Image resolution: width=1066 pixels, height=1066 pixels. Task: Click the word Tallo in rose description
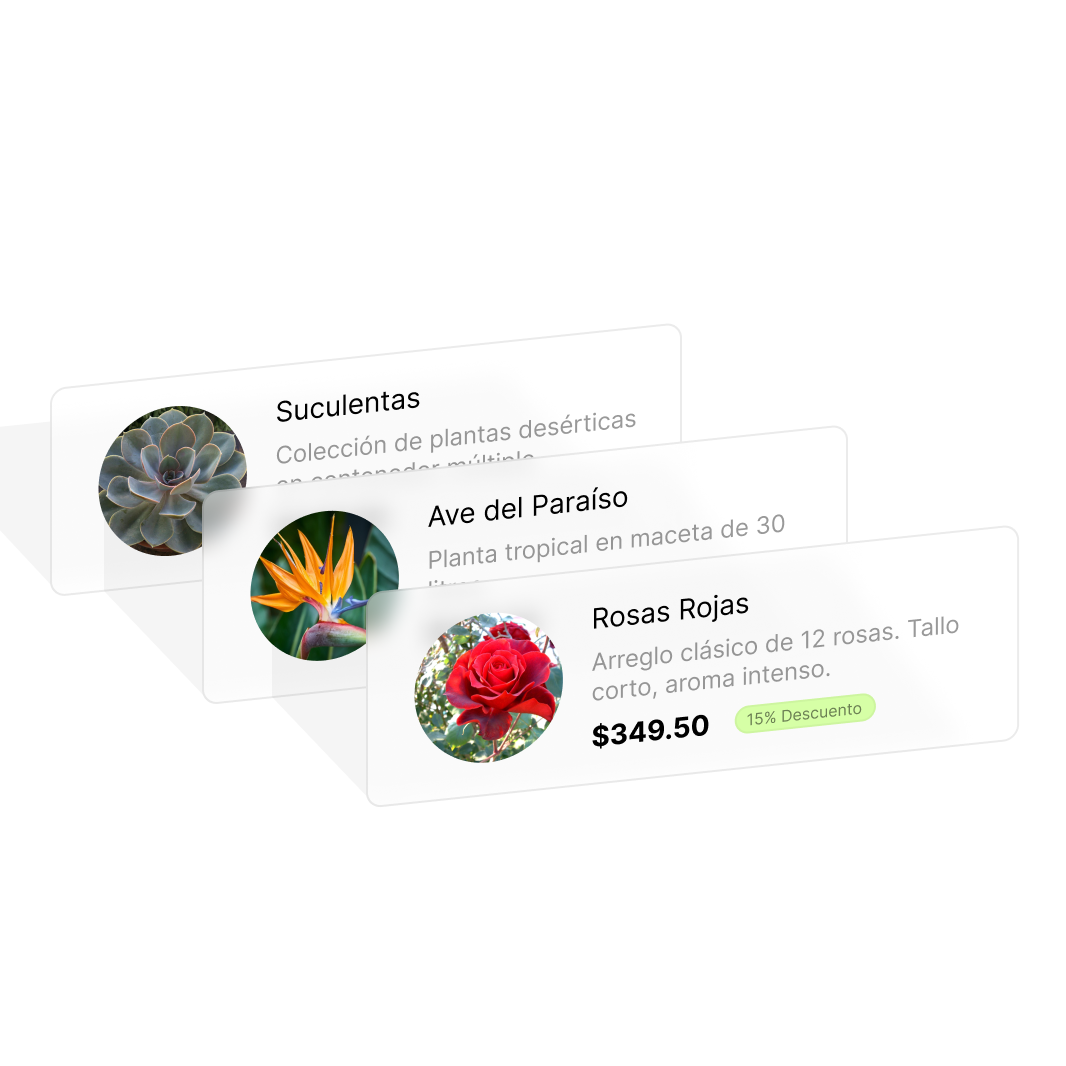point(933,627)
